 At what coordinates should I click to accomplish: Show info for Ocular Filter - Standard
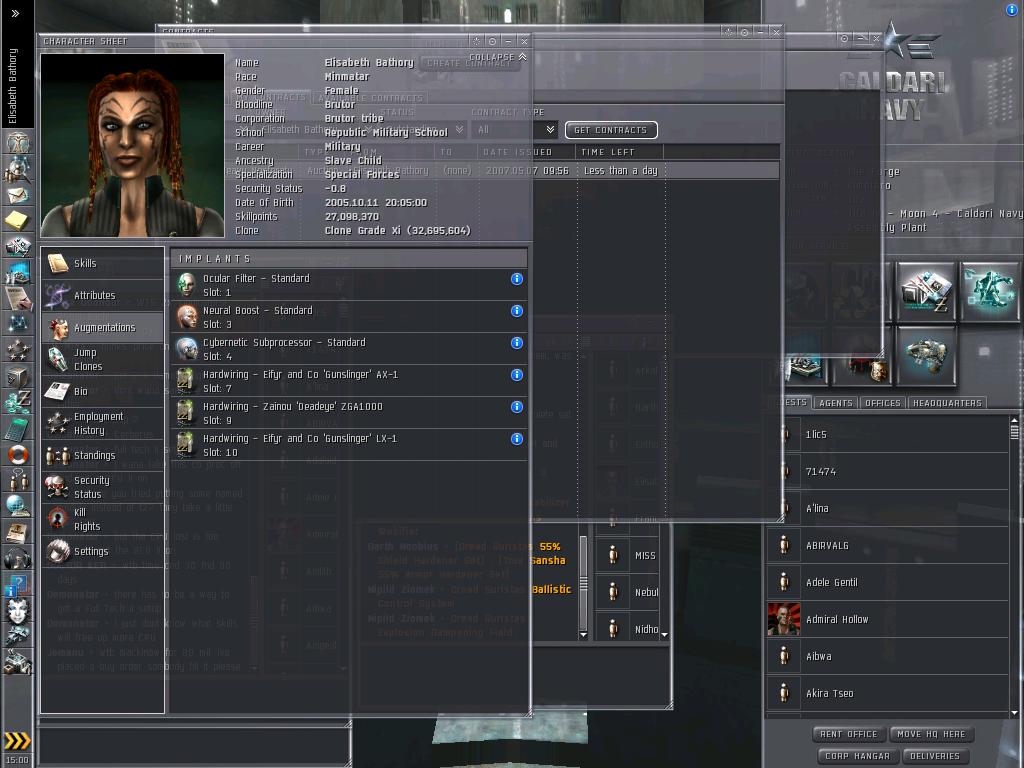(517, 279)
